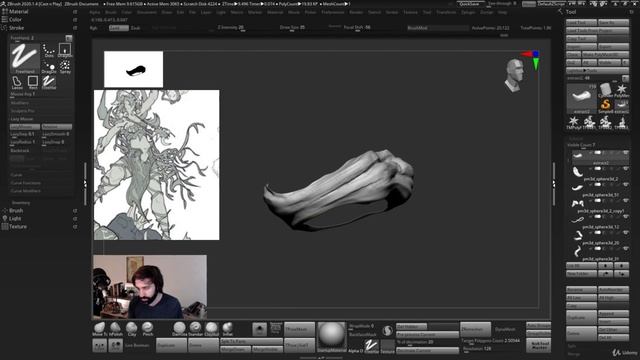
Task: Expand the Color palette
Action: pos(15,20)
